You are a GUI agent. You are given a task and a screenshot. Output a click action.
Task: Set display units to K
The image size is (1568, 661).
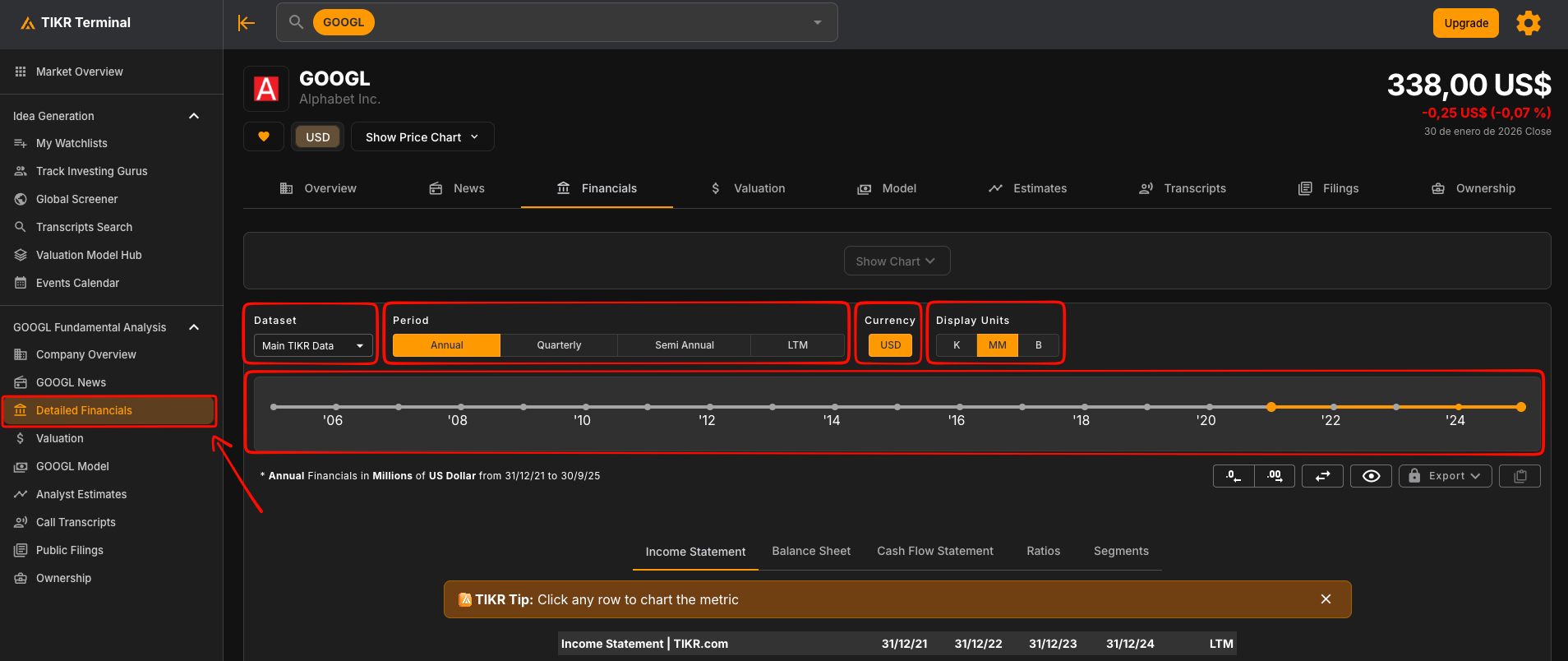(x=957, y=345)
